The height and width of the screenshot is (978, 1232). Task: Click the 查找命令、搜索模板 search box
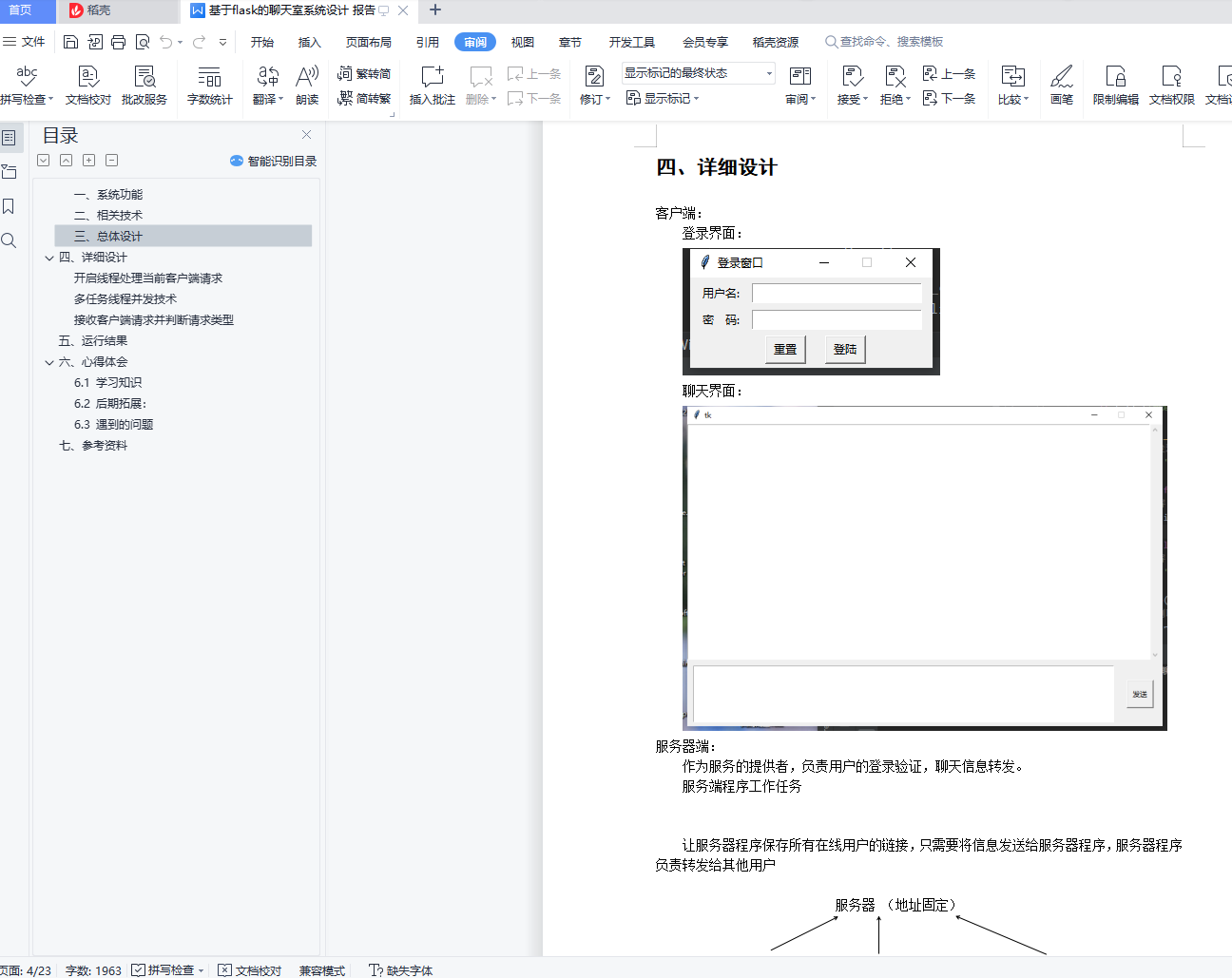[884, 42]
